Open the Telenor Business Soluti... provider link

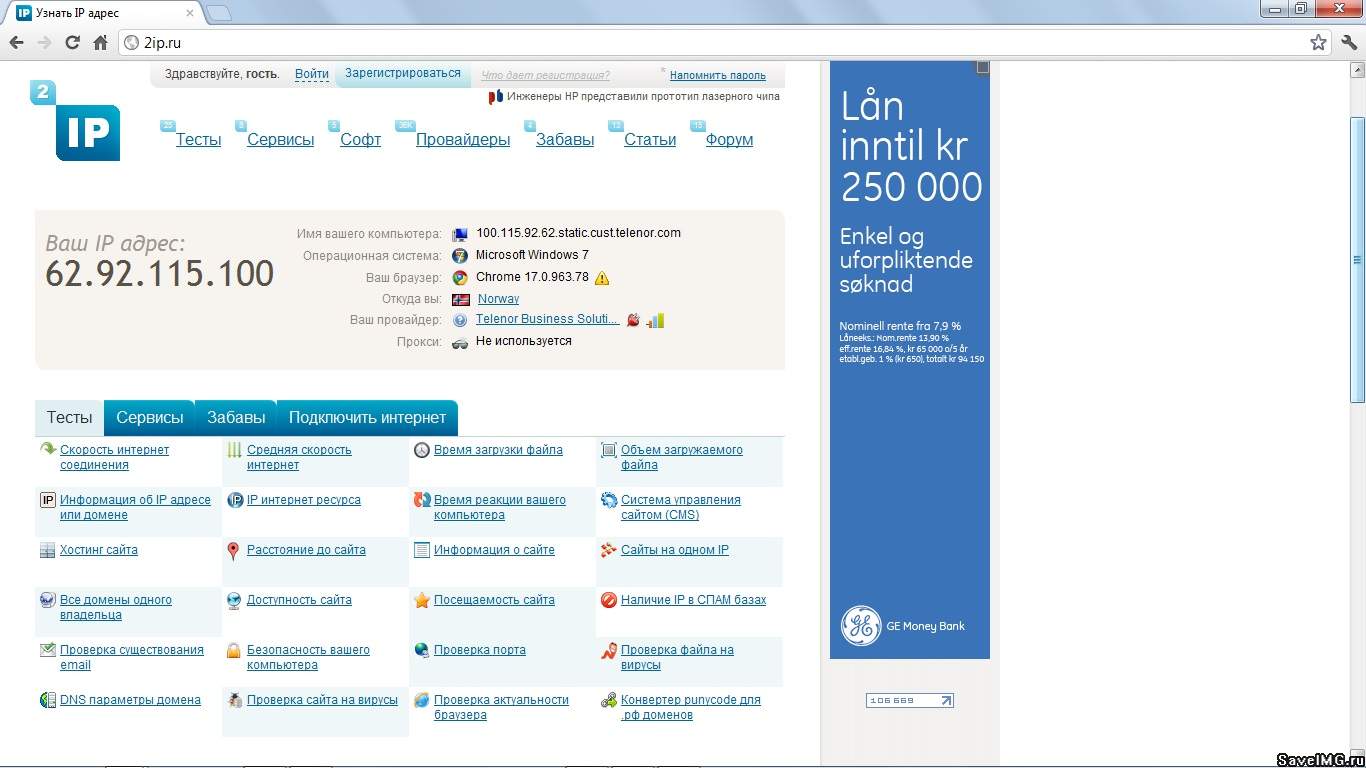[x=547, y=319]
